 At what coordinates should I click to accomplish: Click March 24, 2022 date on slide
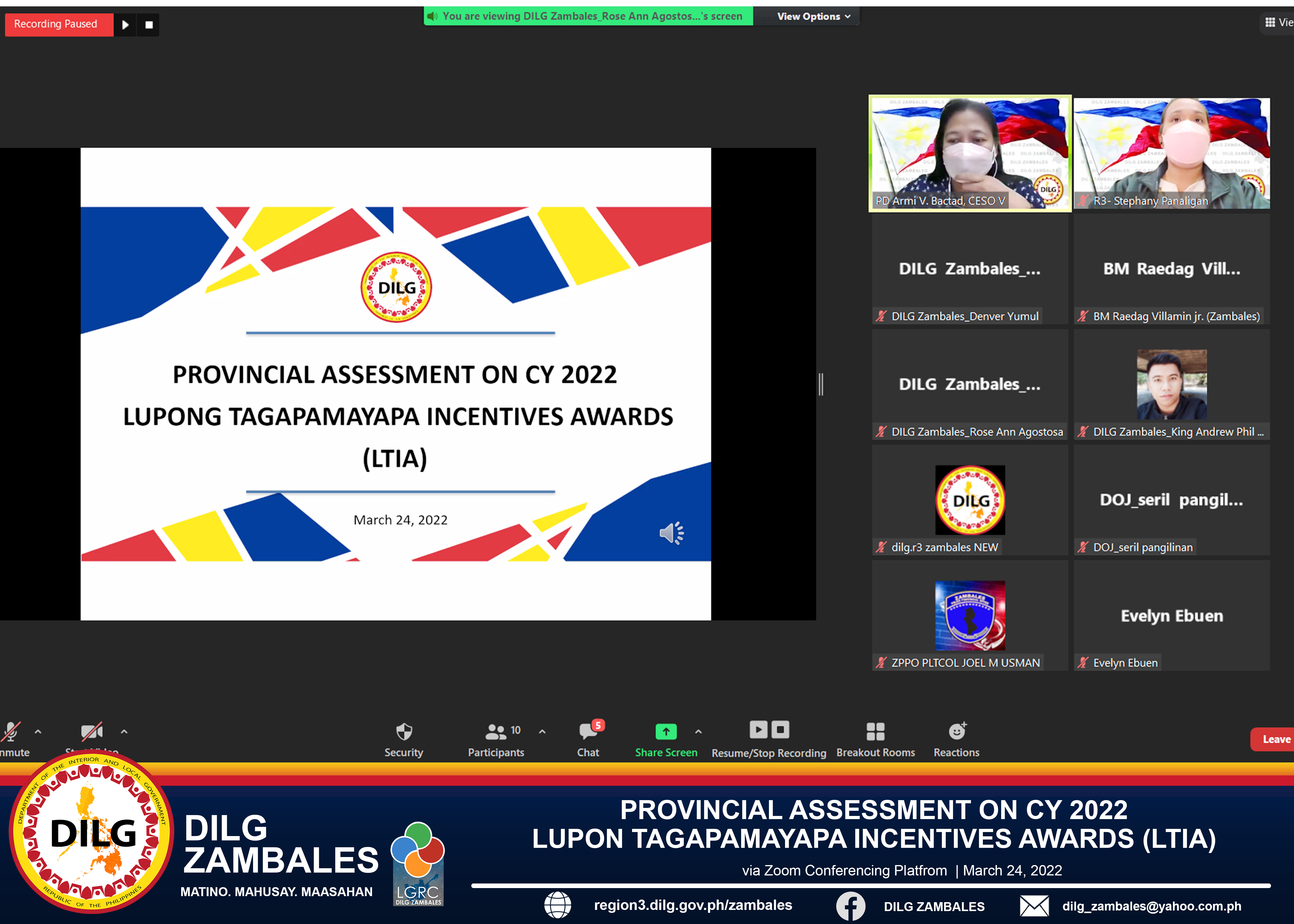[400, 520]
